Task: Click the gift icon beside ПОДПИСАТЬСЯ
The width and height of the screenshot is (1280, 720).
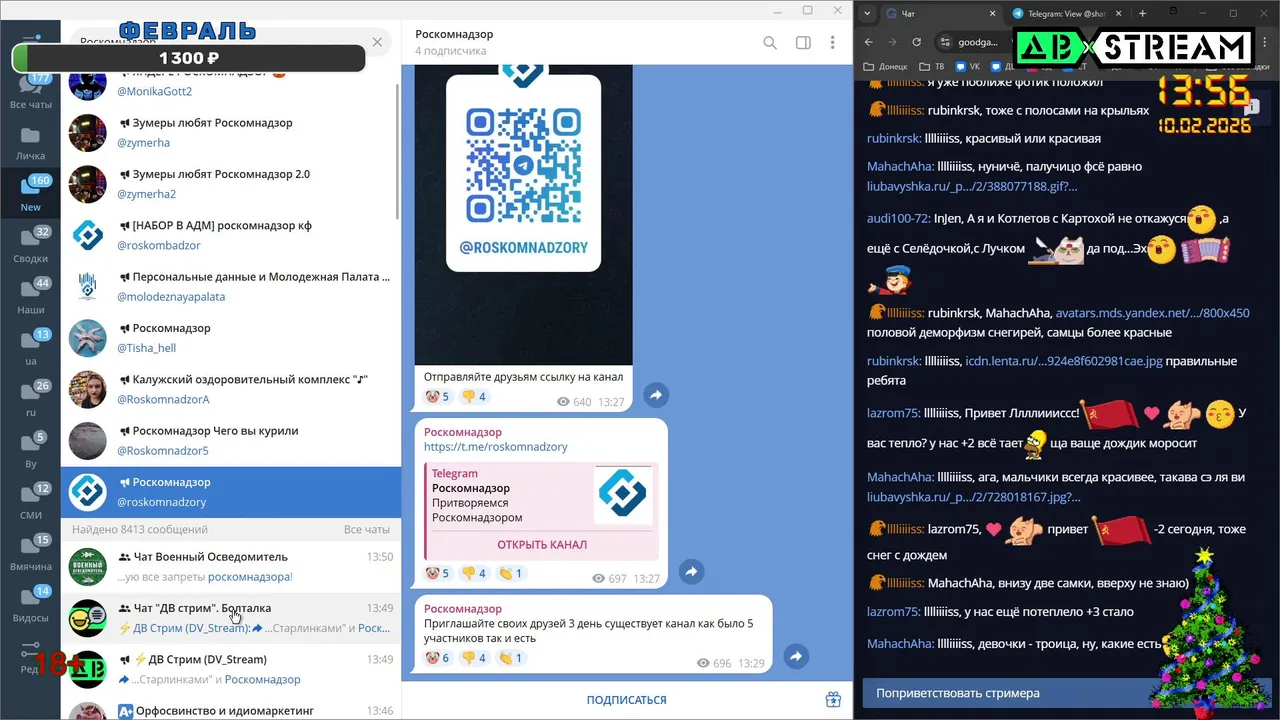Action: pyautogui.click(x=833, y=700)
